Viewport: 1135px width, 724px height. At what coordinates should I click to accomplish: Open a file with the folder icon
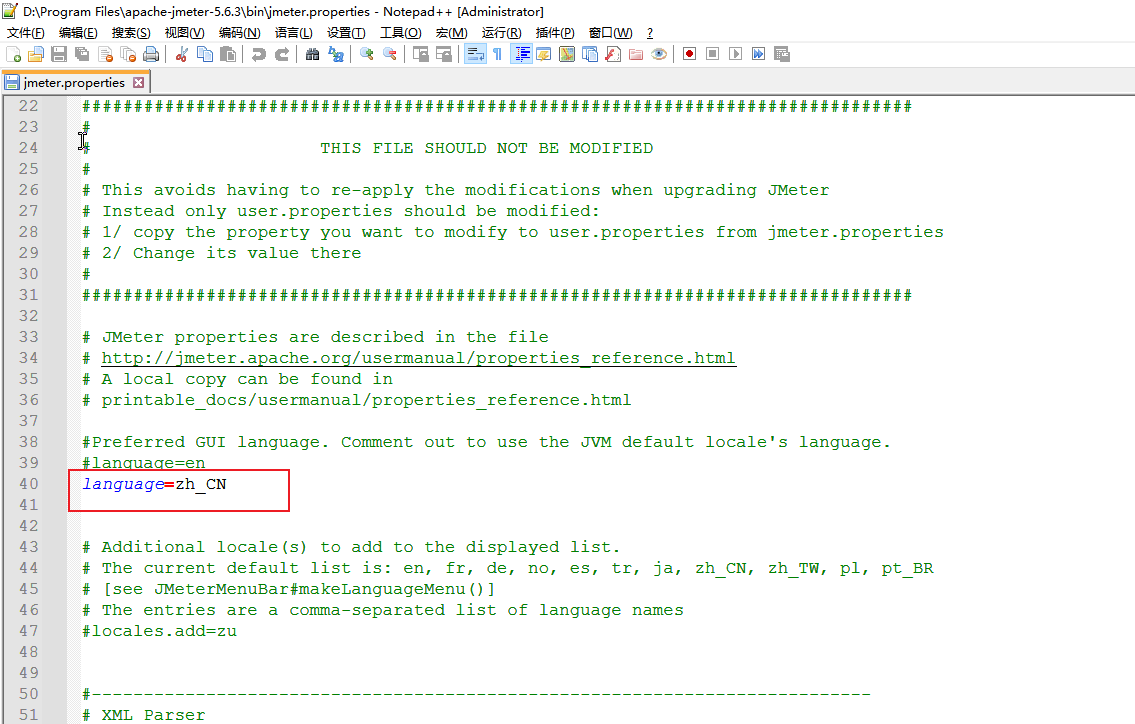pos(37,54)
